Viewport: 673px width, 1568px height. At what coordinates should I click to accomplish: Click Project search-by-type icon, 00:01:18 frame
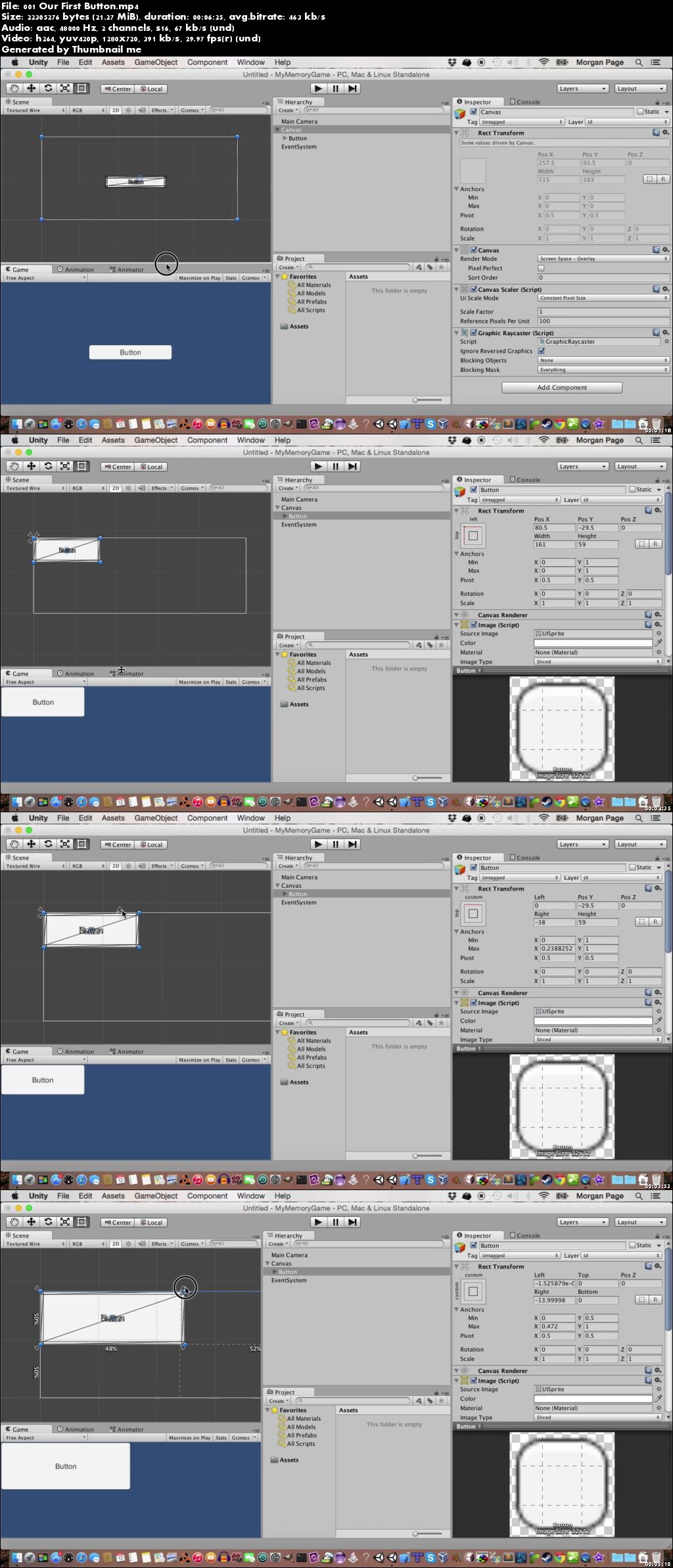point(419,267)
